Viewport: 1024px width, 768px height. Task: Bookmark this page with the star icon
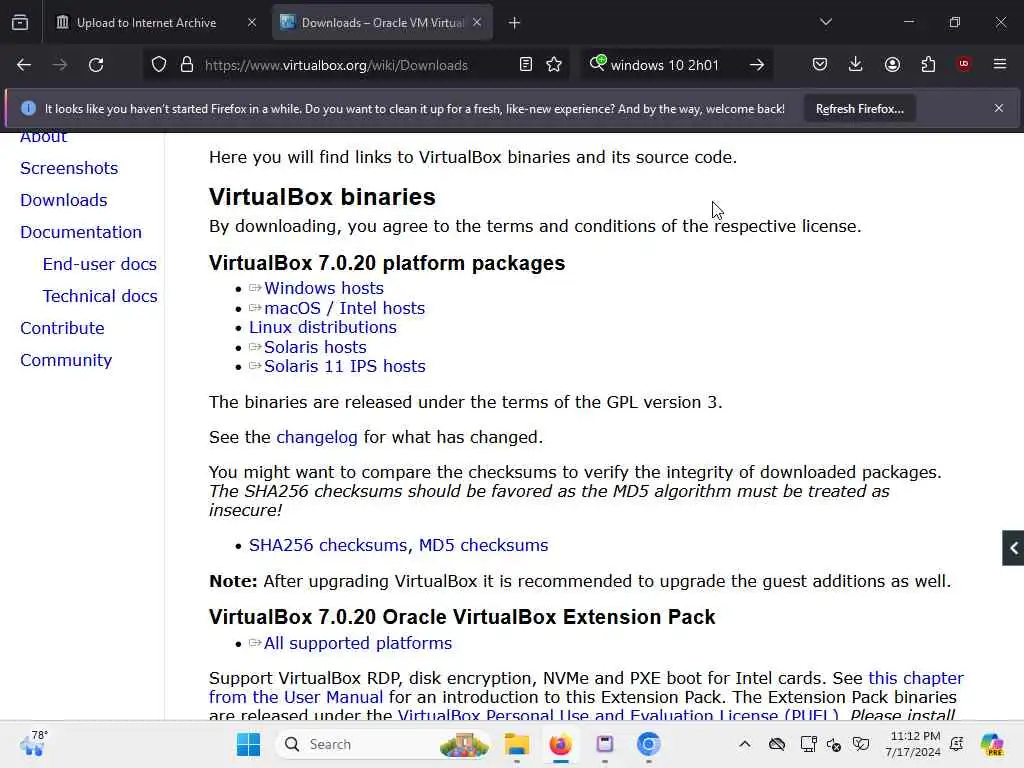coord(554,64)
